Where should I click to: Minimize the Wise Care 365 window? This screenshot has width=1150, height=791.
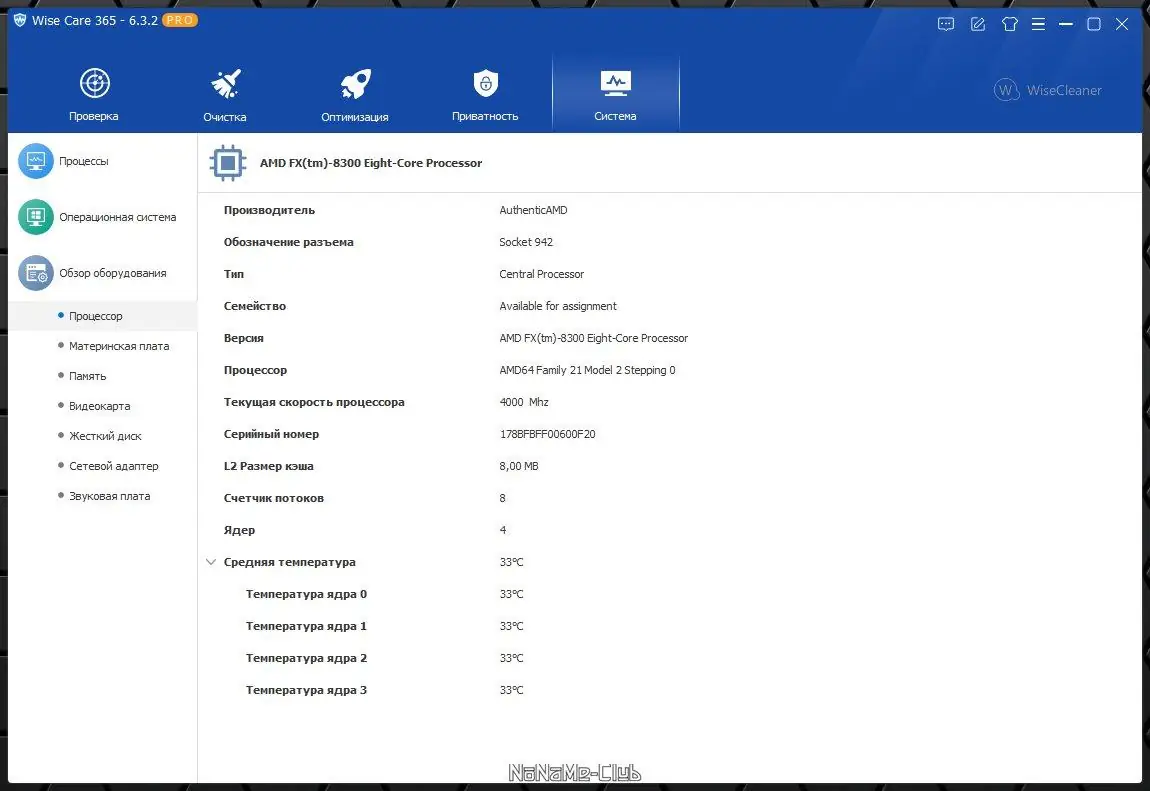coord(1066,24)
